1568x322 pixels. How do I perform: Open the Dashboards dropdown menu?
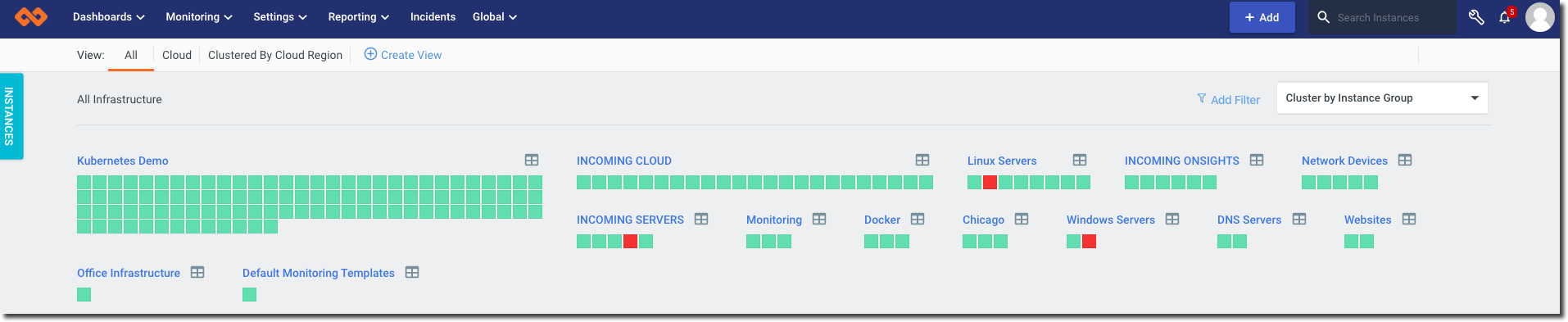pos(109,16)
